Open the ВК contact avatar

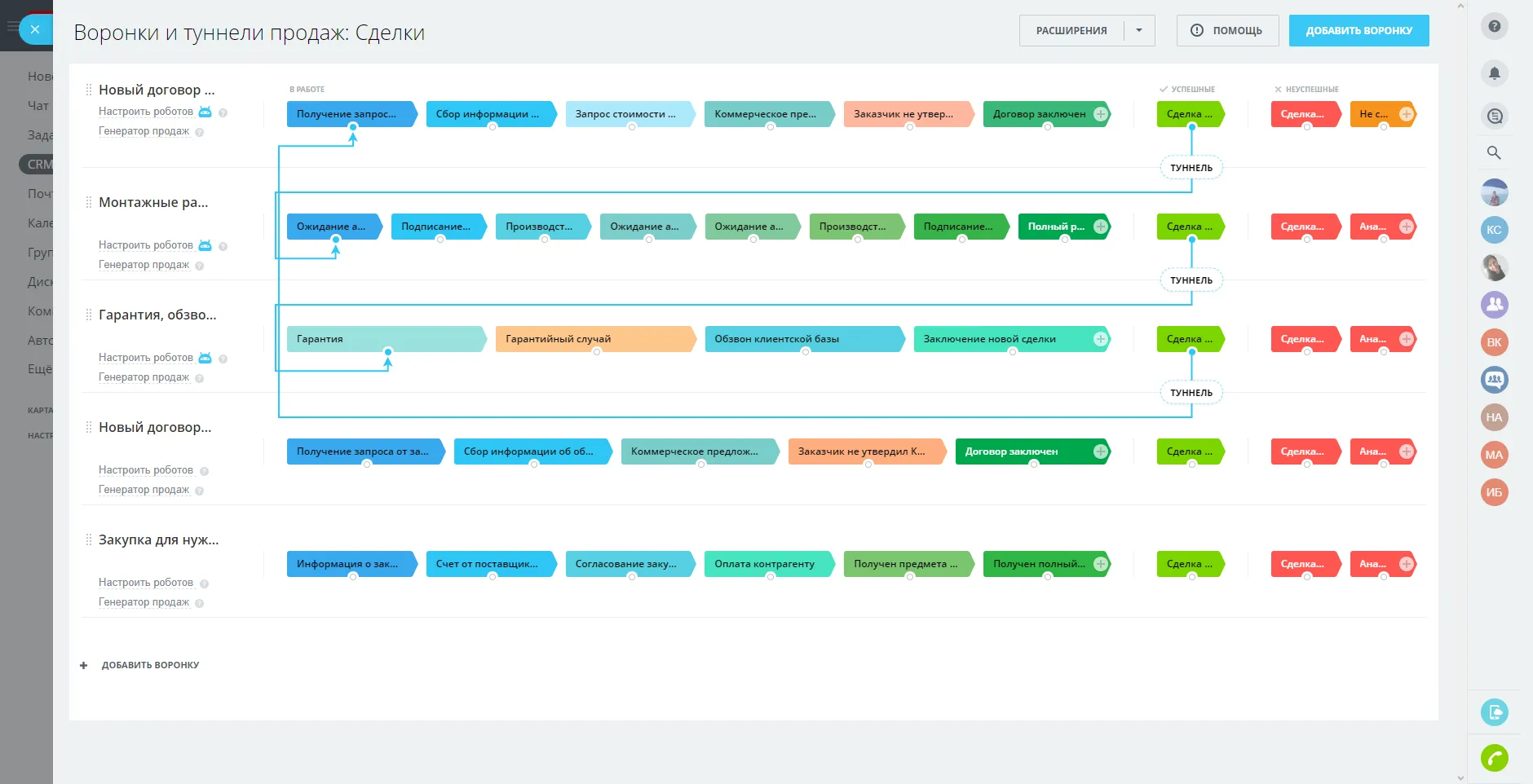tap(1494, 342)
